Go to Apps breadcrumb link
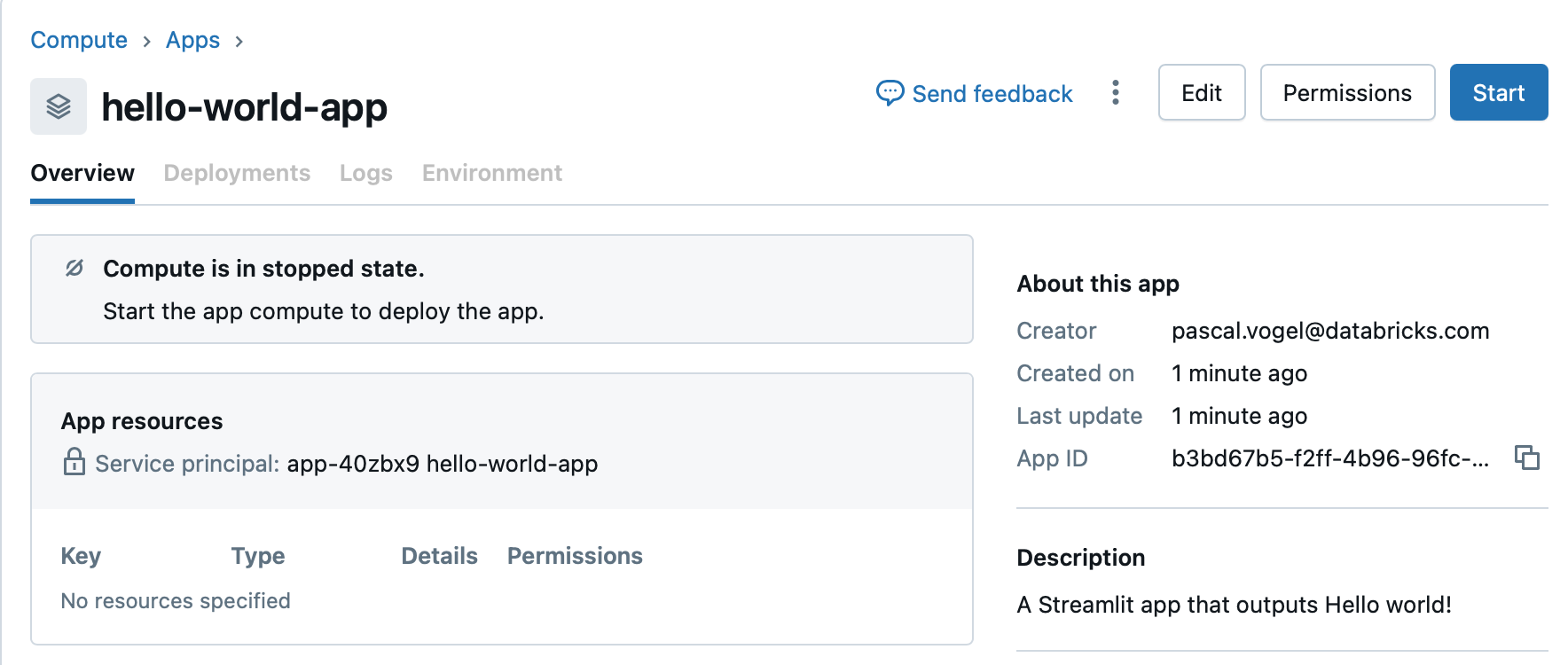This screenshot has height=665, width=1568. 192,40
